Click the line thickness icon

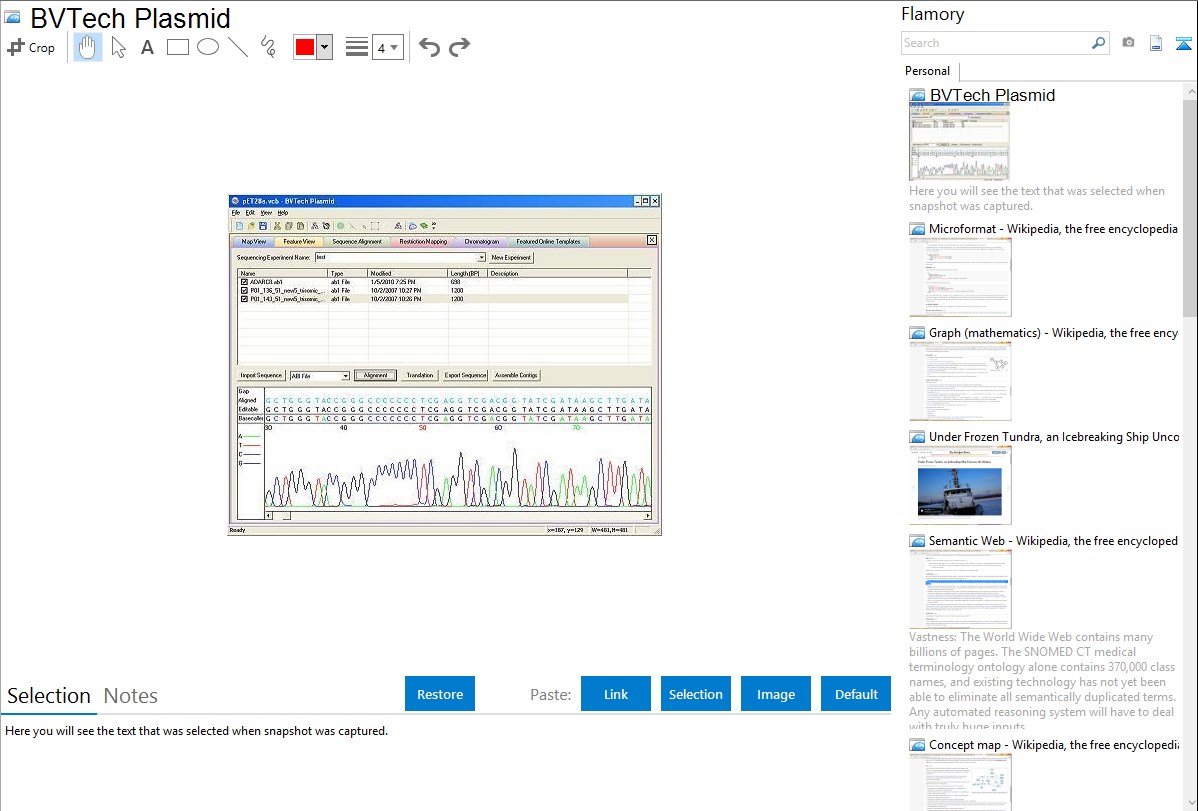point(357,47)
